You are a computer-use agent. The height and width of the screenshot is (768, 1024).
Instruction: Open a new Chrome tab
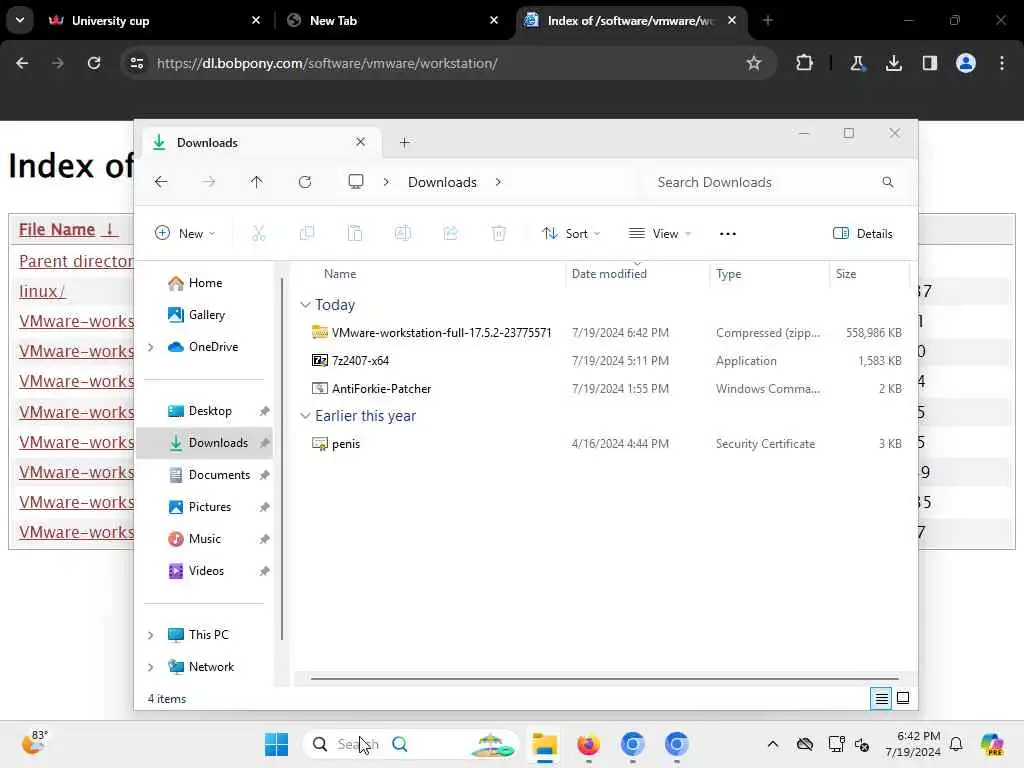tap(767, 20)
